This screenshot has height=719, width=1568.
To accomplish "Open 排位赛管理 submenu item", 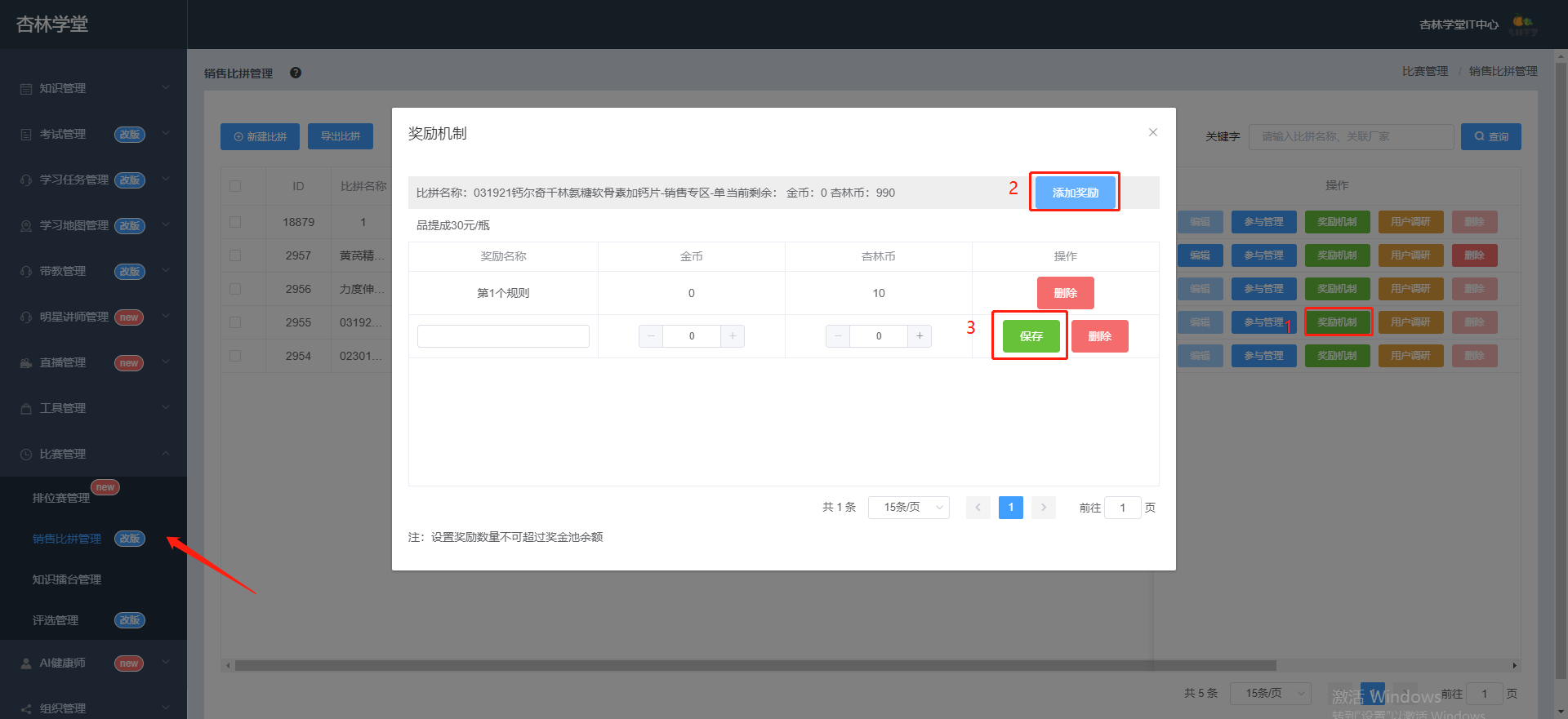I will coord(61,498).
